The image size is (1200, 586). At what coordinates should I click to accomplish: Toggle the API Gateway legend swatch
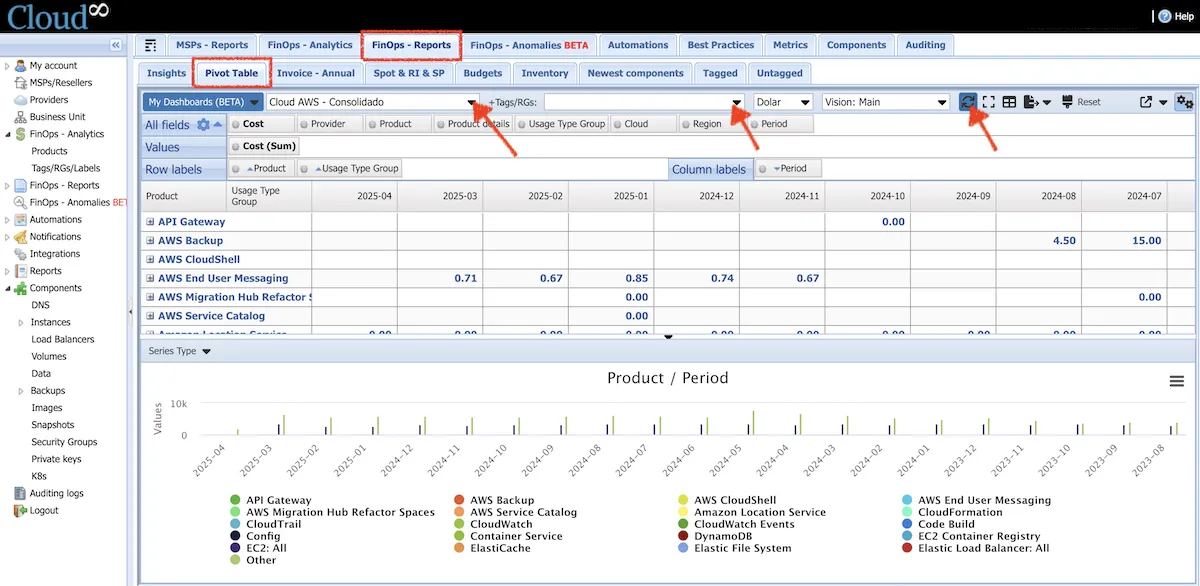(235, 500)
